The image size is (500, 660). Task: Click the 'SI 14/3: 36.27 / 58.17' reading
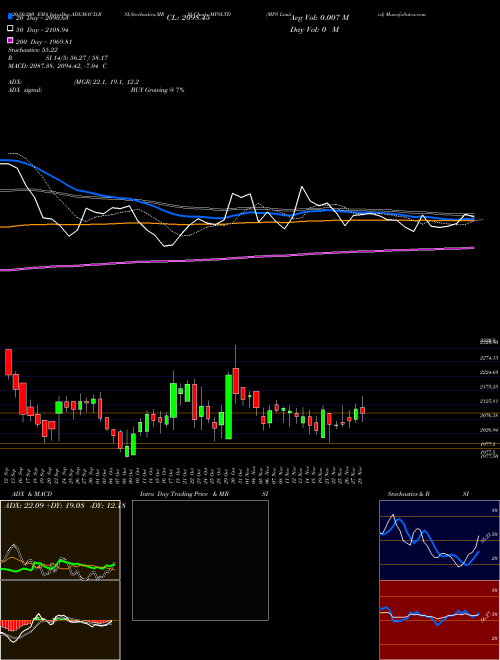(x=76, y=58)
